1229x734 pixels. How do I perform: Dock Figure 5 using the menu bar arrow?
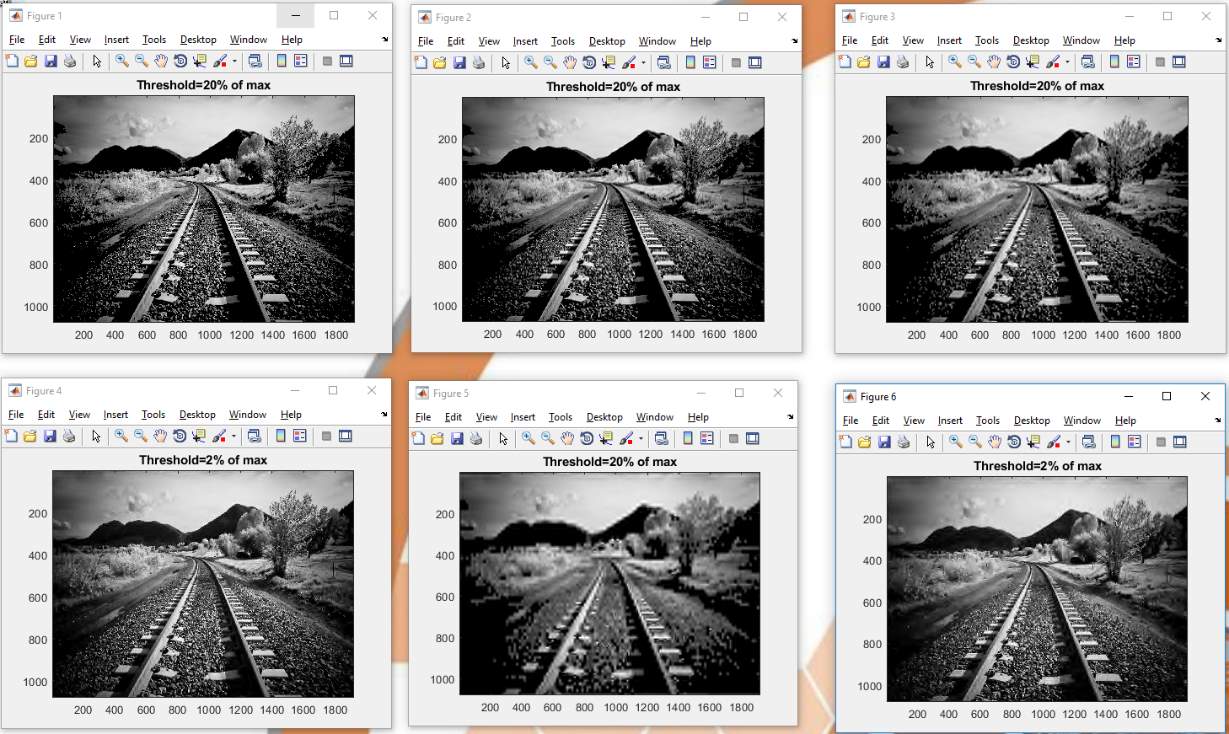pyautogui.click(x=792, y=417)
